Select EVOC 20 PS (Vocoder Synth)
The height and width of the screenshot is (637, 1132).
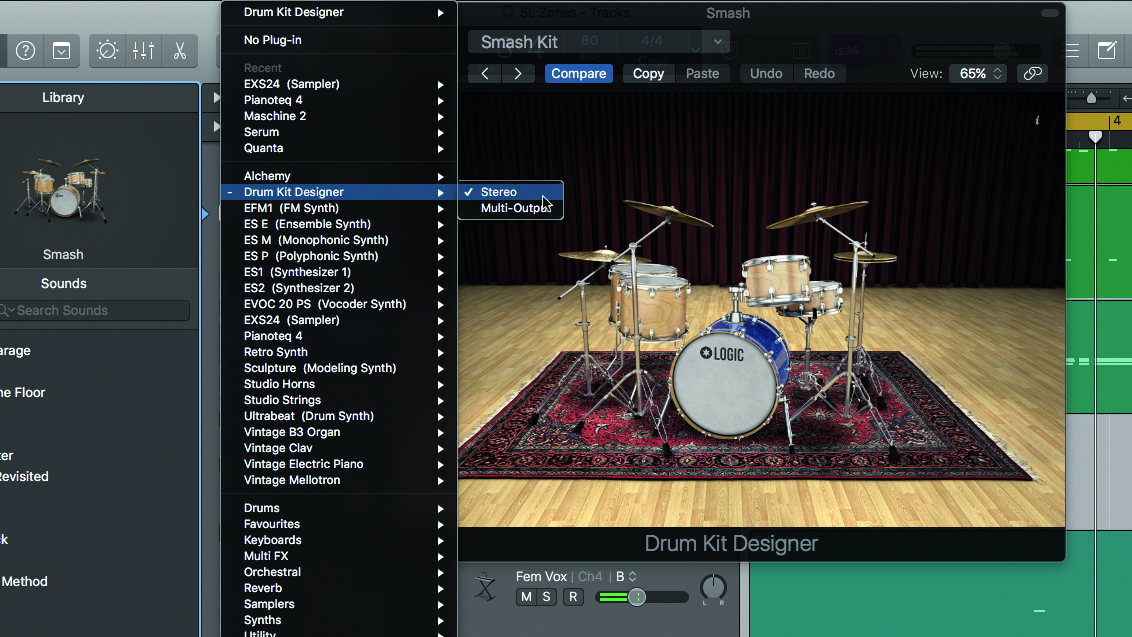339,304
